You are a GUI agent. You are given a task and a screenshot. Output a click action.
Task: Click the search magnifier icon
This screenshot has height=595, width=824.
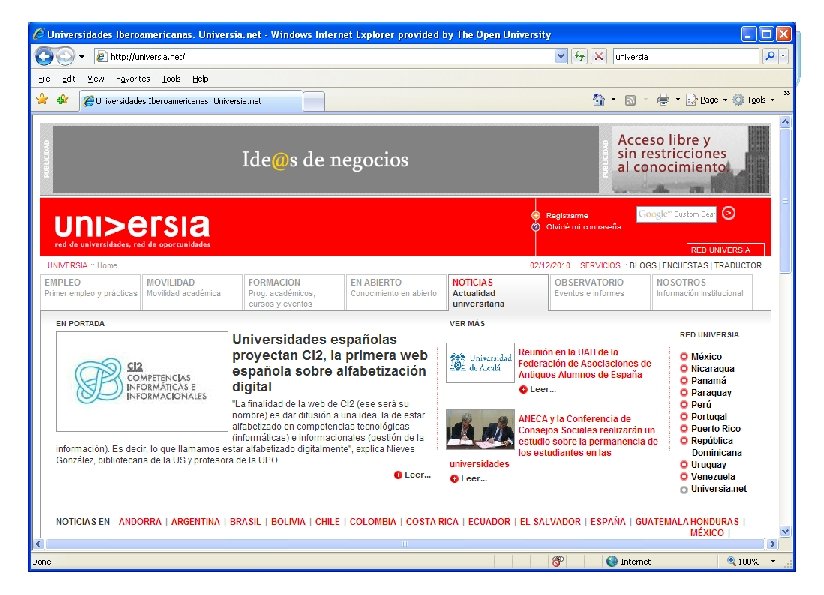tap(770, 56)
